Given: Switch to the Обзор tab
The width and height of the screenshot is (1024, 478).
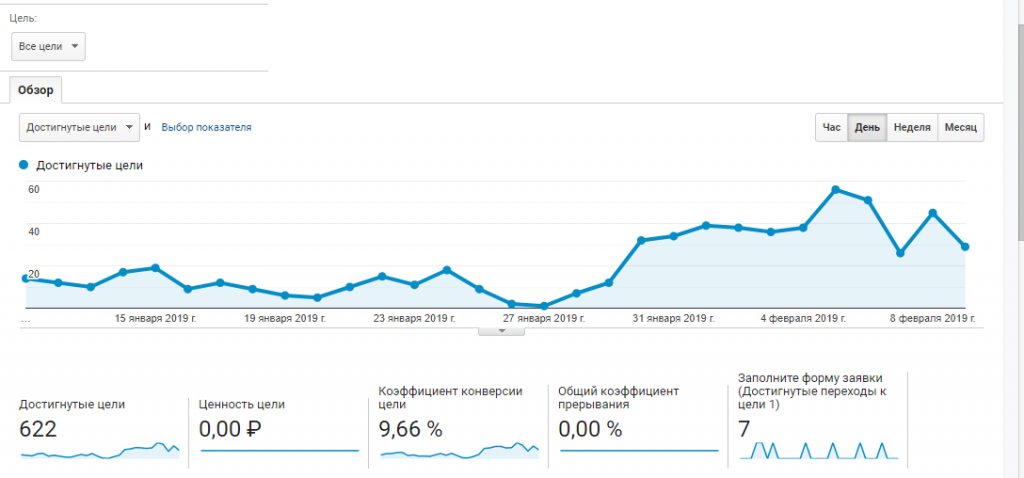Looking at the screenshot, I should [x=36, y=90].
